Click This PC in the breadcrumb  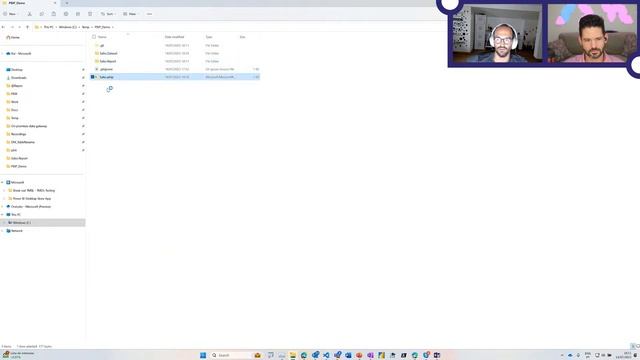point(49,27)
